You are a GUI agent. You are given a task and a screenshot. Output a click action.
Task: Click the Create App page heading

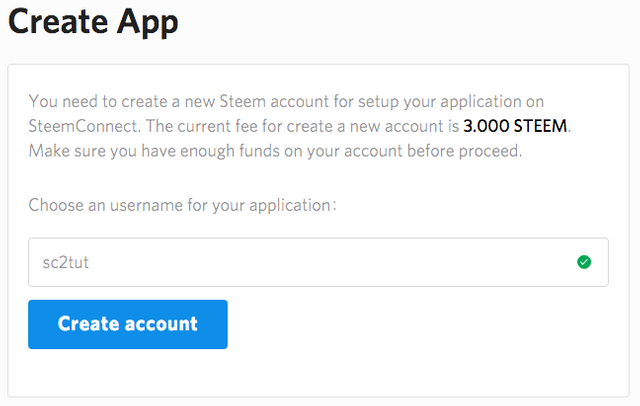93,22
